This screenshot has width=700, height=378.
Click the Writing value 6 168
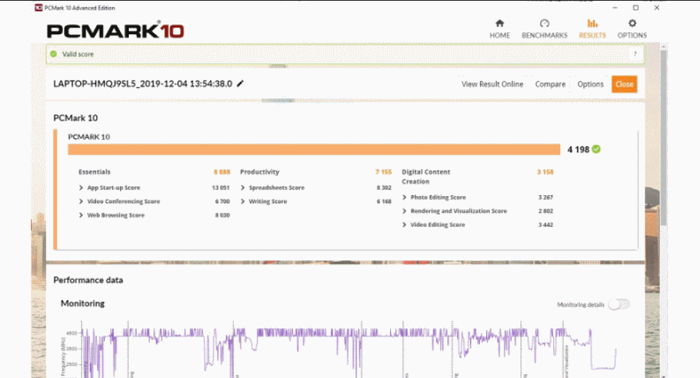[x=384, y=202]
